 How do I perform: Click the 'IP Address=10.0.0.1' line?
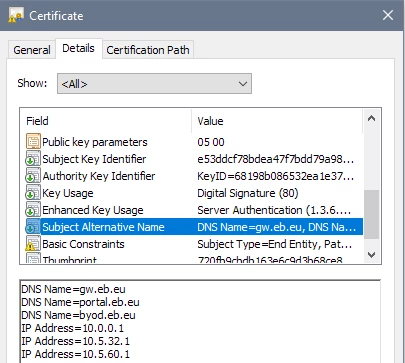(73, 328)
